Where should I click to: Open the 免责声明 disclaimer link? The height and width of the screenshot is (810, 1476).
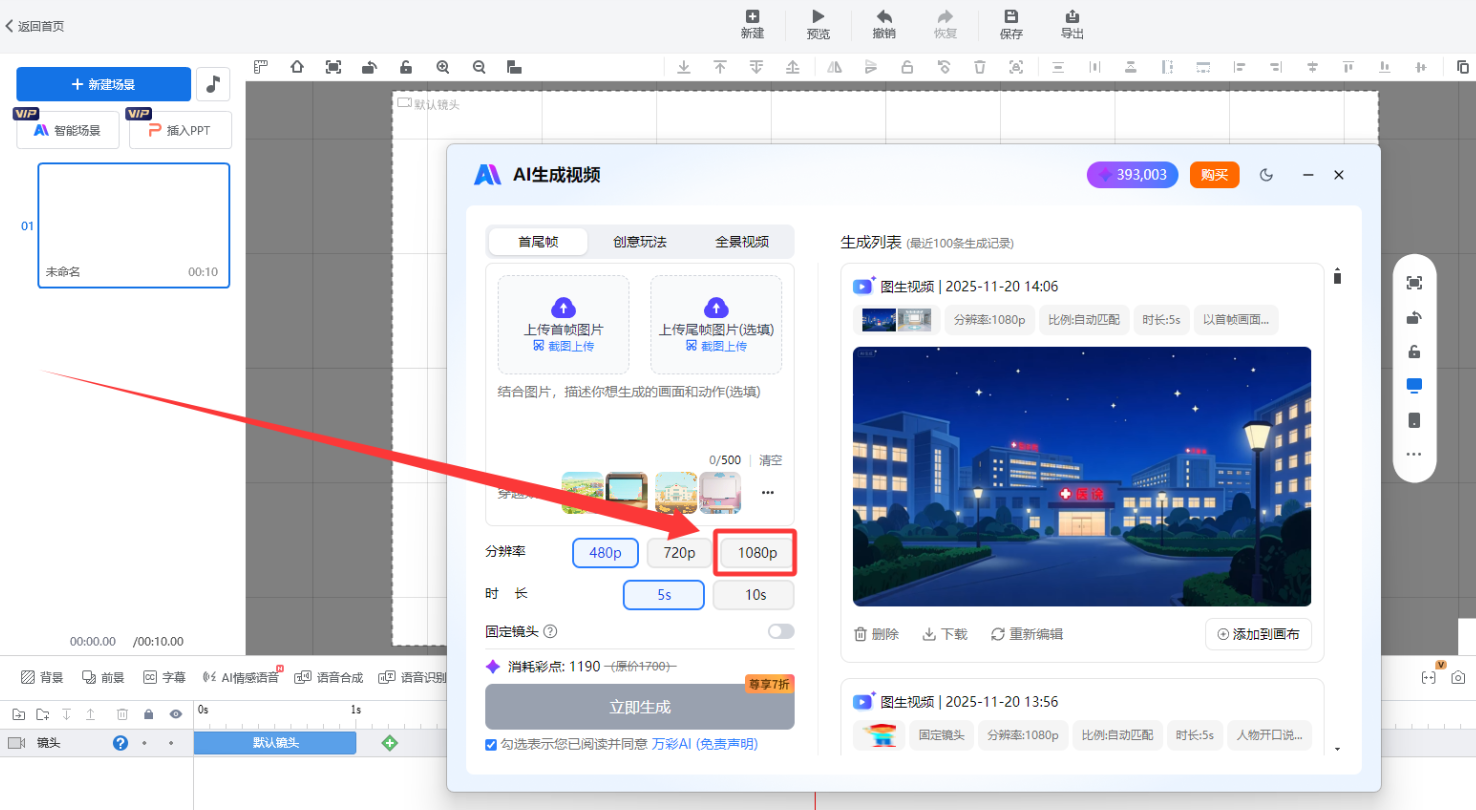coord(727,744)
